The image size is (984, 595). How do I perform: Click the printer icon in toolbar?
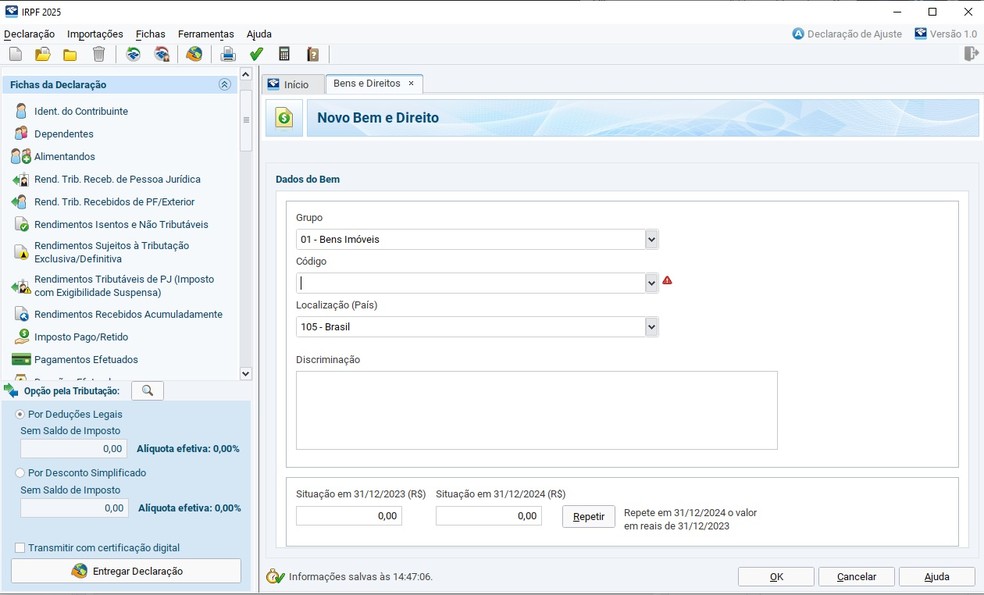tap(228, 55)
